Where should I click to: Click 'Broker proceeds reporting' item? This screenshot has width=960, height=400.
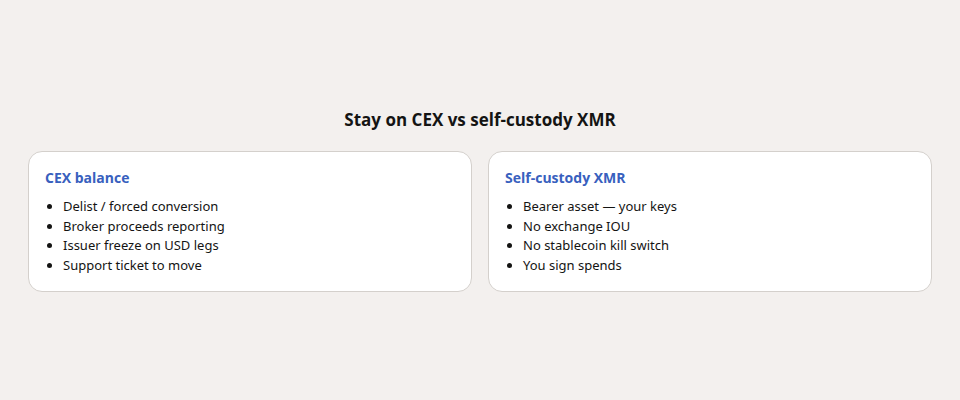pos(144,226)
